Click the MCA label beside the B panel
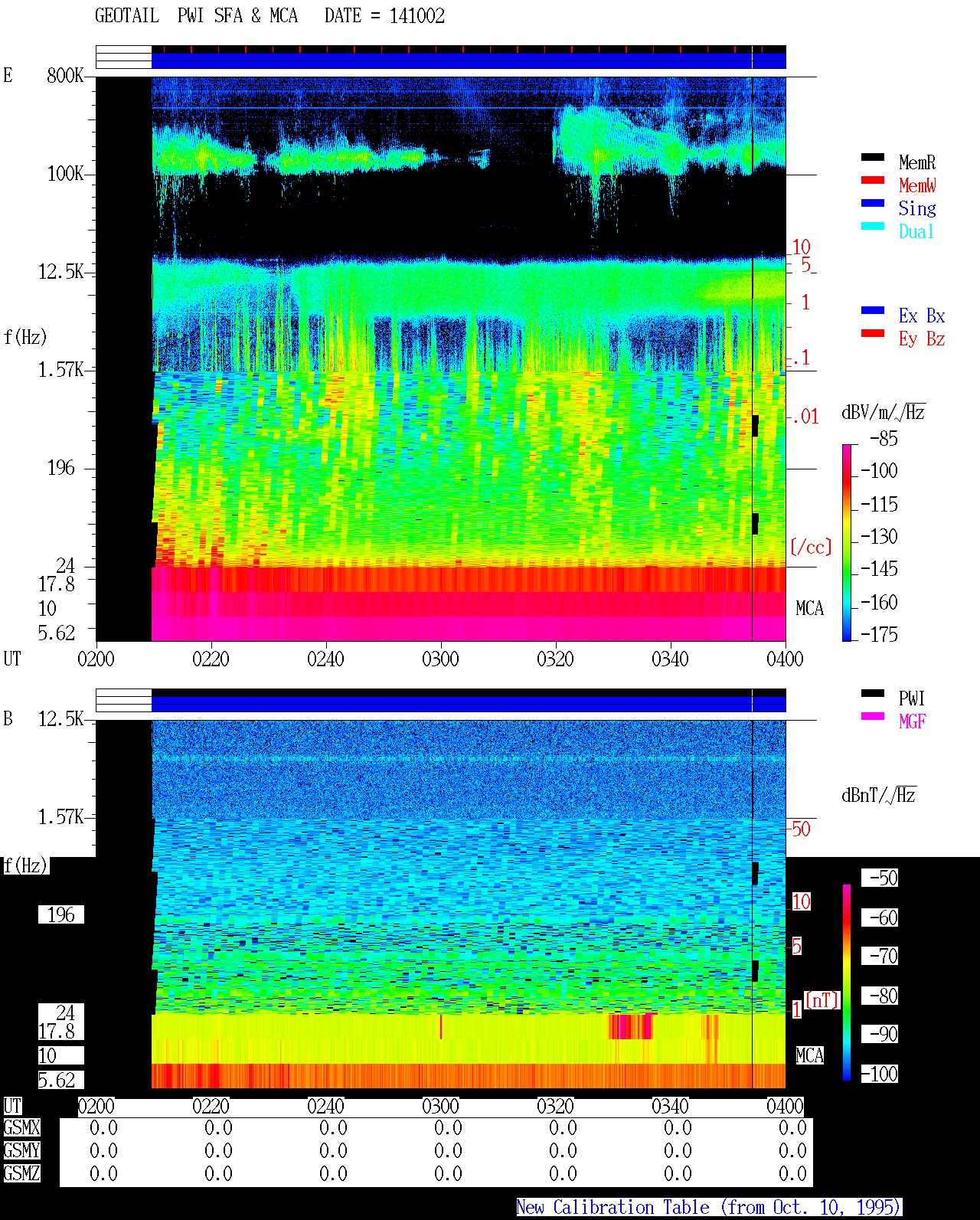The width and height of the screenshot is (980, 1220). (x=809, y=1055)
